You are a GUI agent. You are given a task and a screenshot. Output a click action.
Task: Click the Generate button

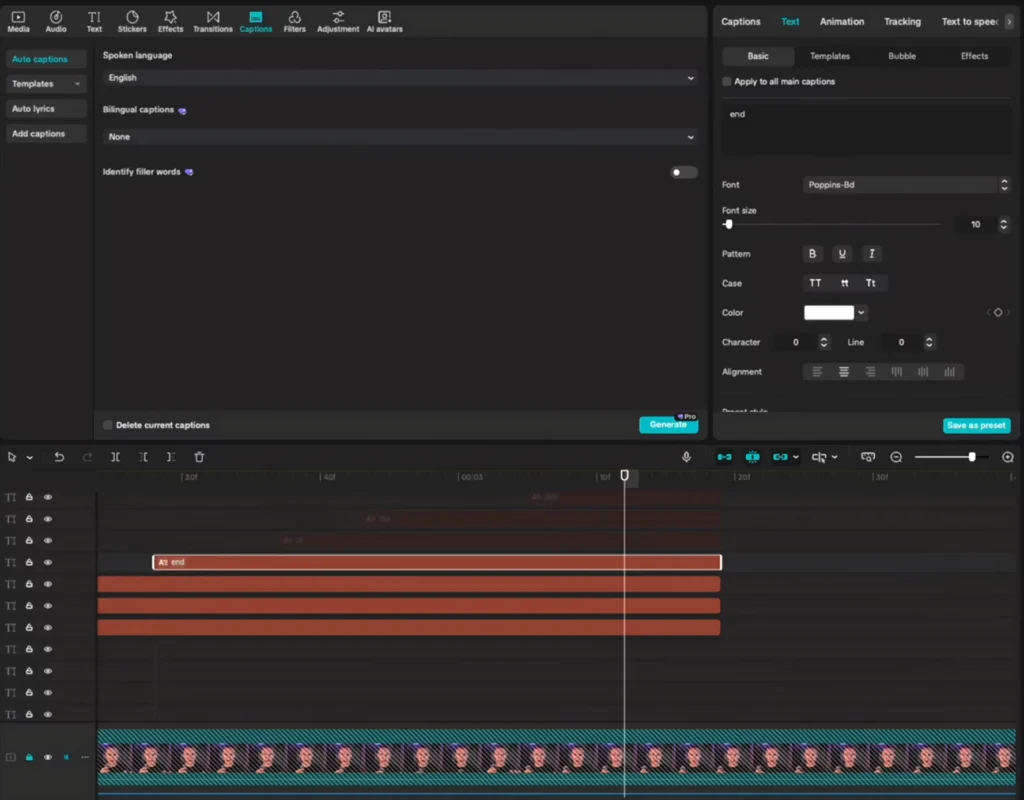(x=667, y=425)
